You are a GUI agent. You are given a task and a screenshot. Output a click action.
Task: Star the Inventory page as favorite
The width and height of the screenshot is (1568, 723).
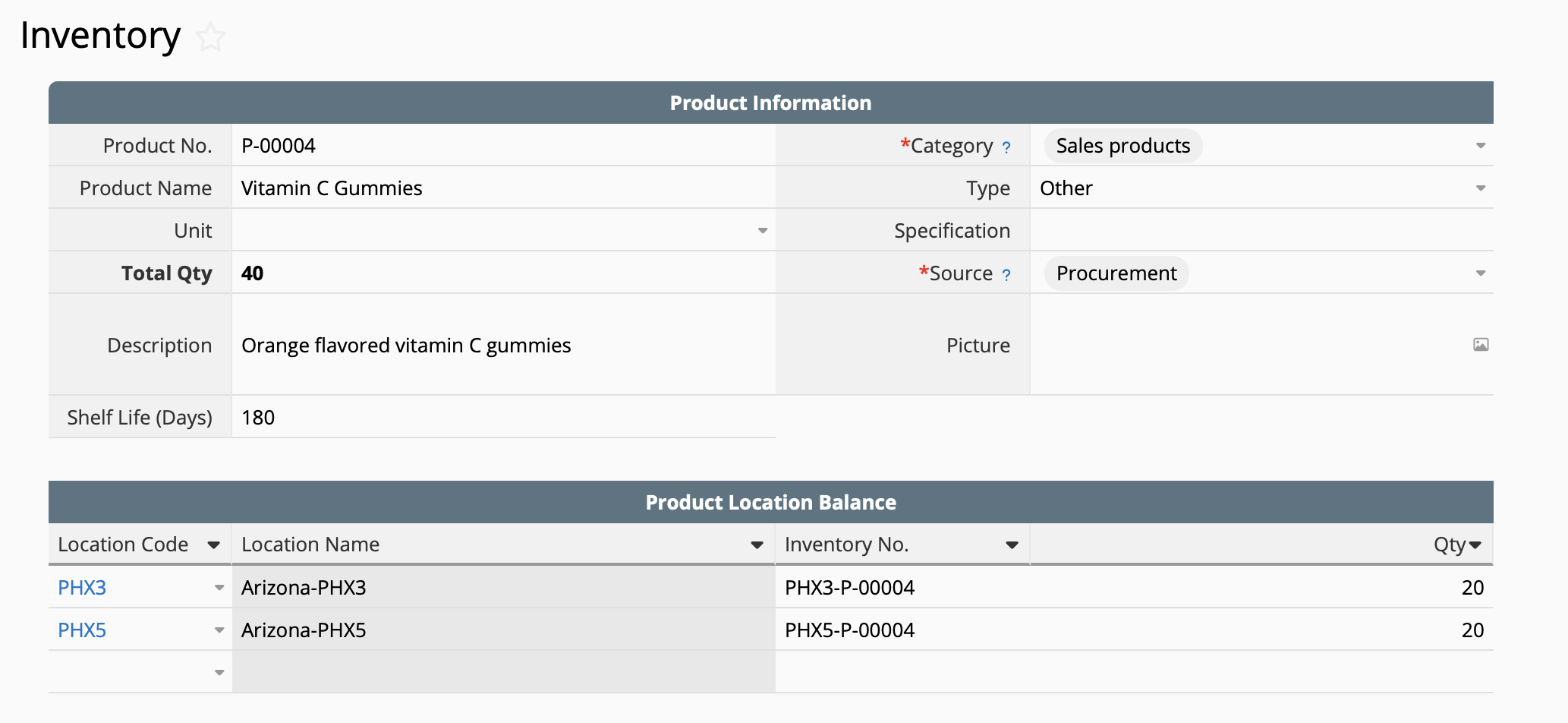tap(210, 37)
